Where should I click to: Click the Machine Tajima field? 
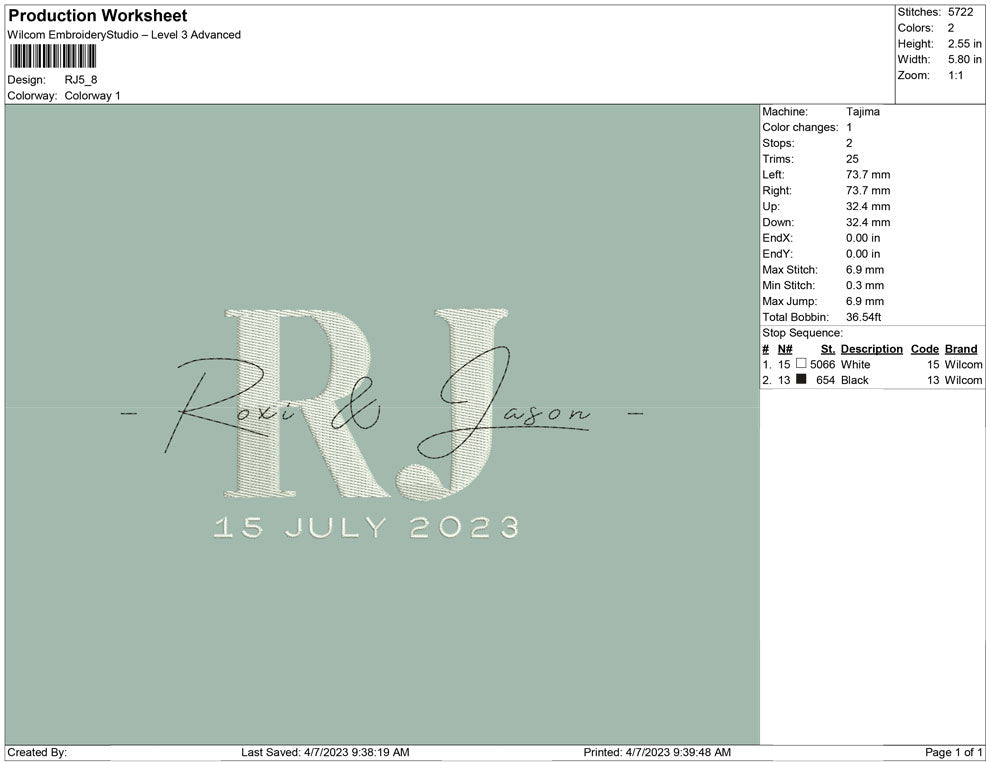(862, 112)
